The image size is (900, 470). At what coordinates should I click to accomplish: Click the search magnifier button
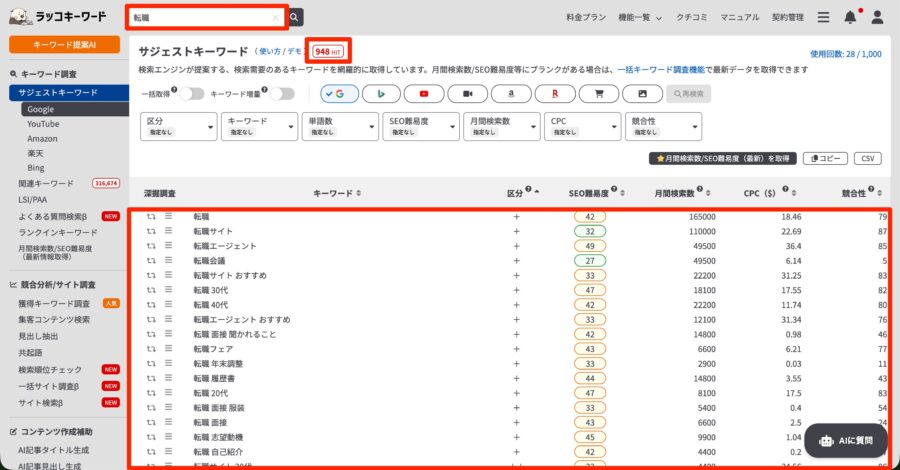pyautogui.click(x=294, y=17)
